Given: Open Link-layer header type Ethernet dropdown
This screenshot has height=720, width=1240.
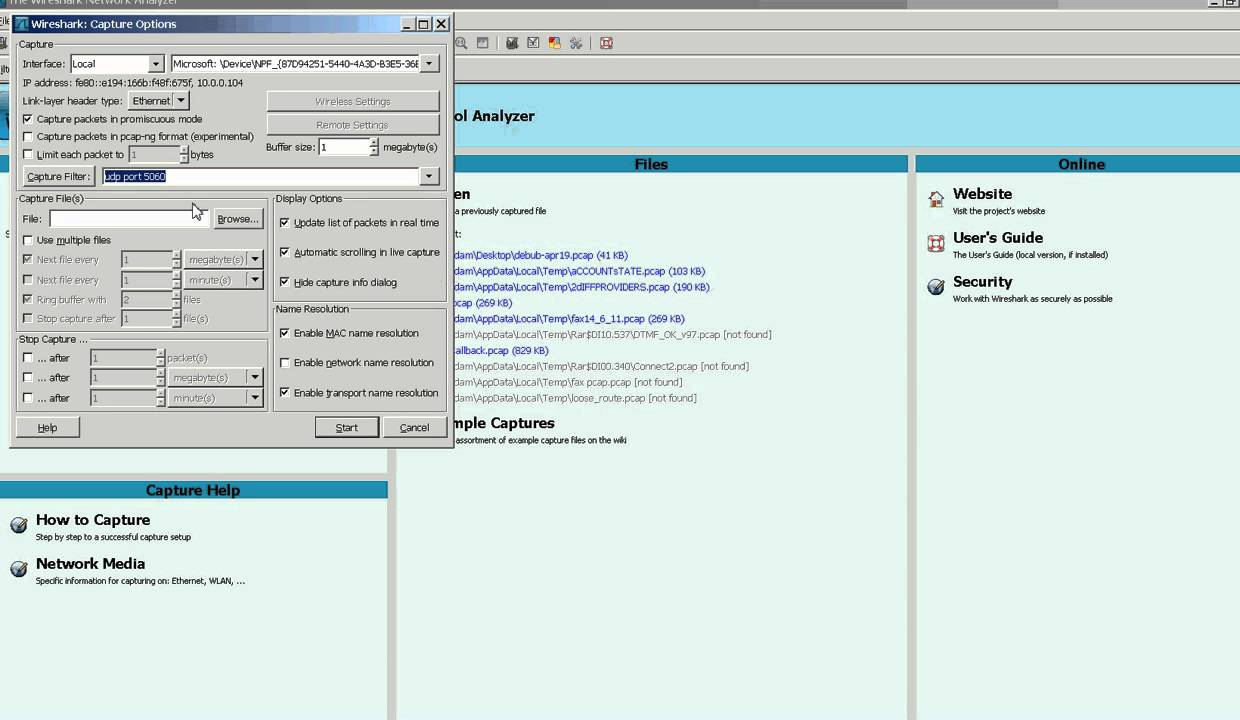Looking at the screenshot, I should point(158,101).
